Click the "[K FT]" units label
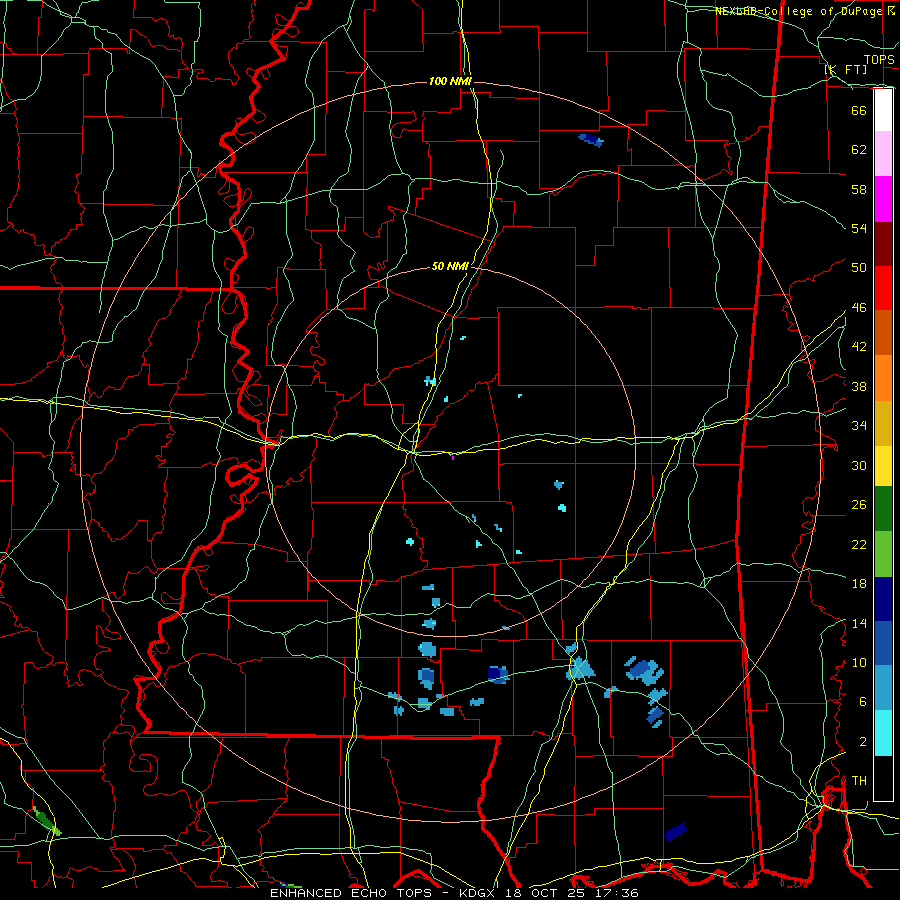The image size is (900, 900). 845,69
